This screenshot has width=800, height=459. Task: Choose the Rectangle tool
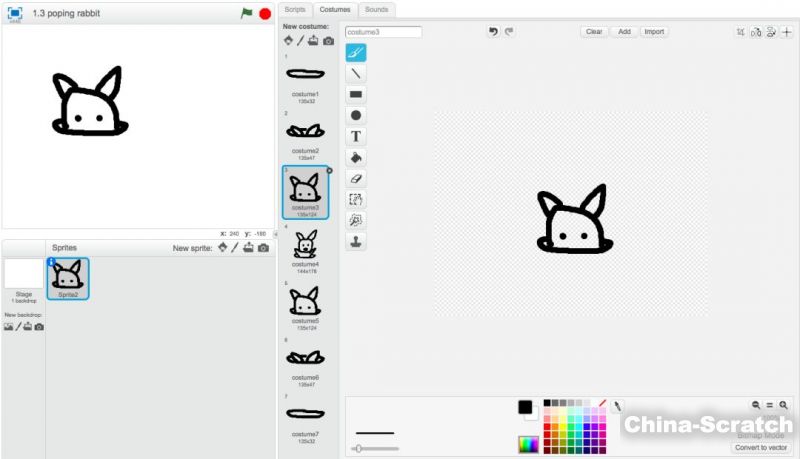tap(356, 95)
